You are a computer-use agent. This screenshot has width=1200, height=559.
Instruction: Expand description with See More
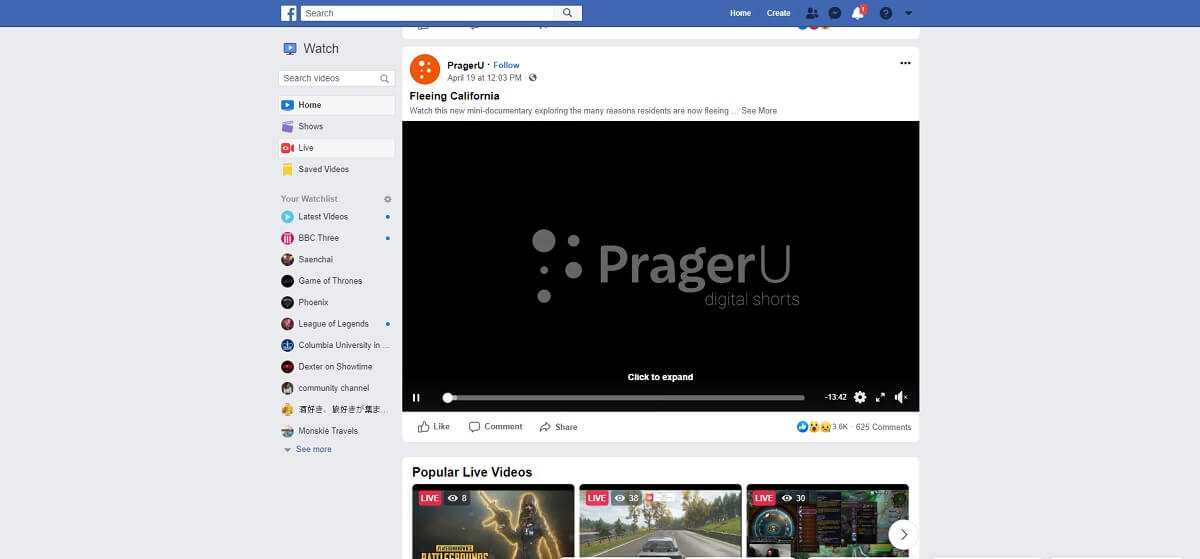pos(759,110)
